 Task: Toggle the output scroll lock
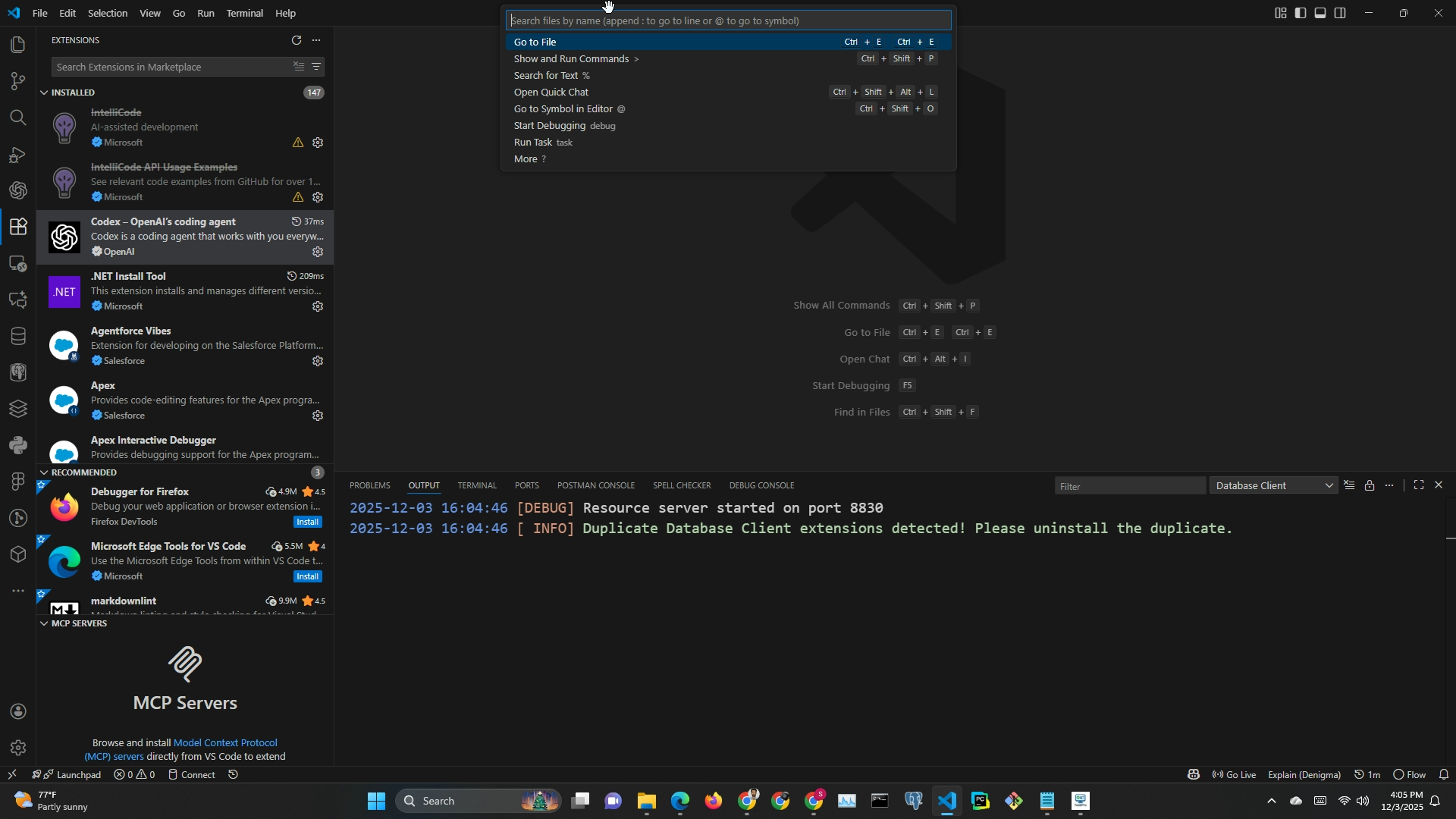click(x=1369, y=485)
